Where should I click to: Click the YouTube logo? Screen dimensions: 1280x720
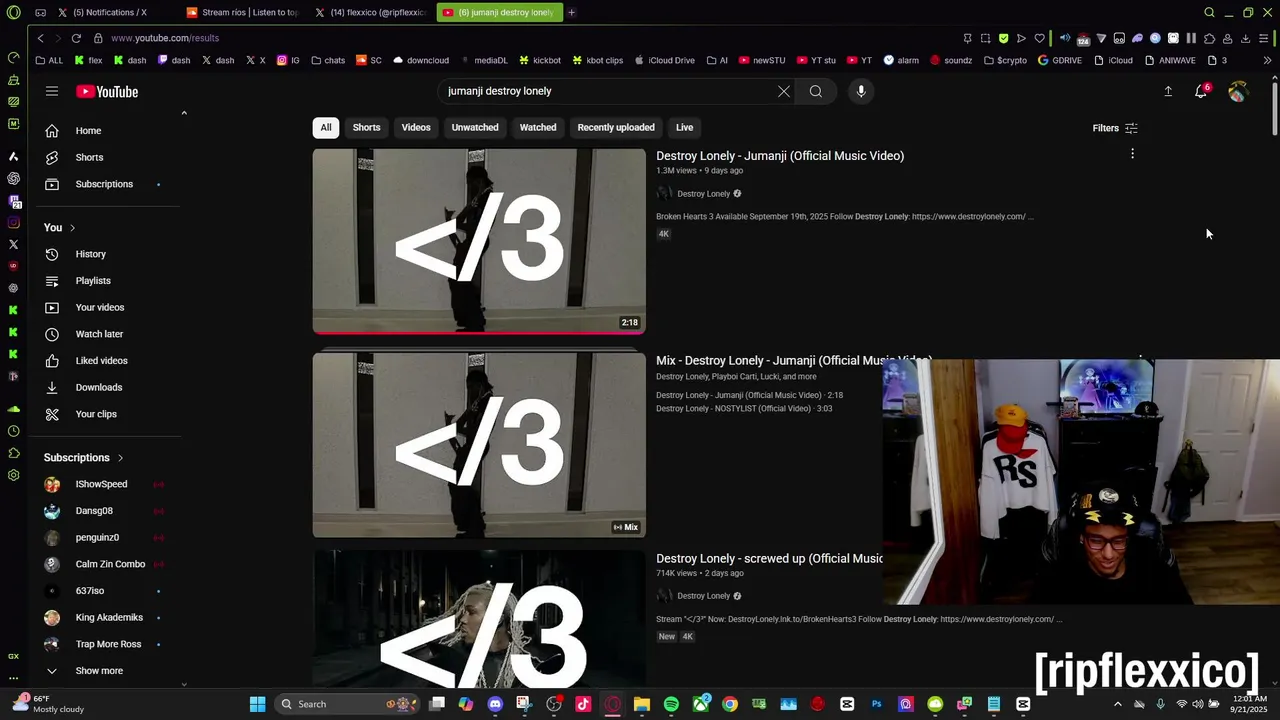[107, 92]
